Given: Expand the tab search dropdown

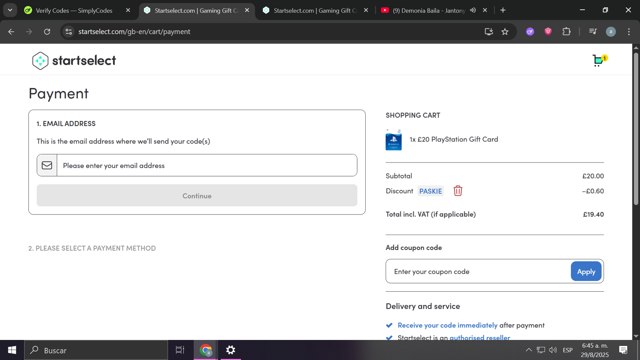Looking at the screenshot, I should [10, 10].
